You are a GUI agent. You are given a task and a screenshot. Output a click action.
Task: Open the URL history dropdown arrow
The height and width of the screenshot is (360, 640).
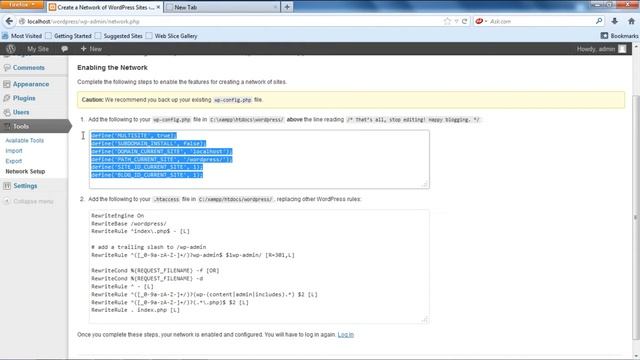(456, 21)
